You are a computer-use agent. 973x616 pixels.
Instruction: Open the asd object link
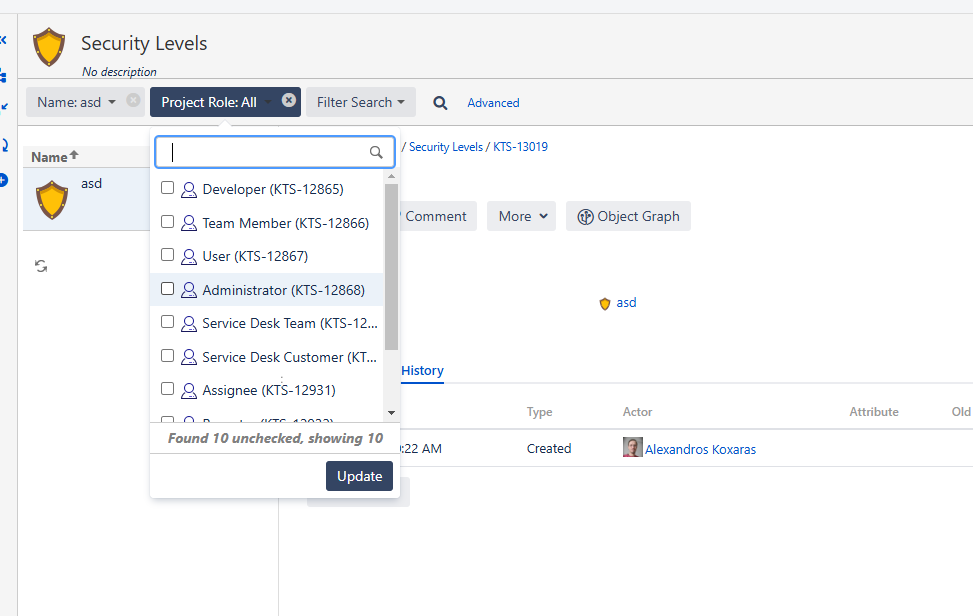pos(626,303)
